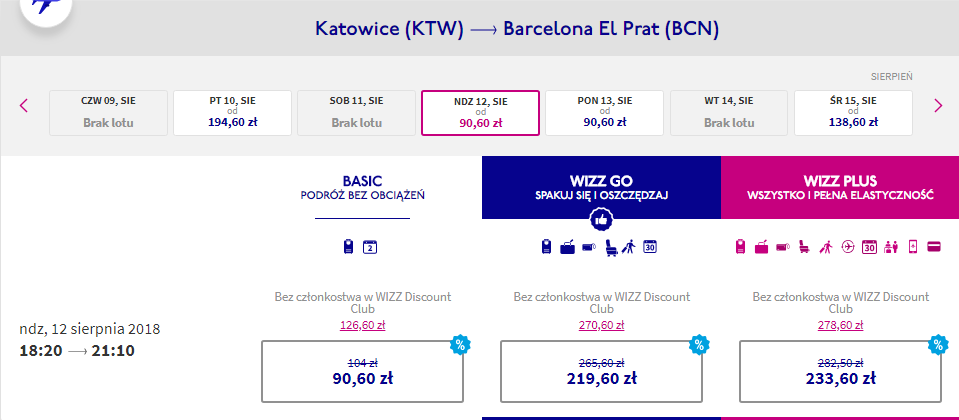Image resolution: width=959 pixels, height=420 pixels.
Task: Click the WIZZ GO 30-day calendar icon
Action: [x=649, y=247]
